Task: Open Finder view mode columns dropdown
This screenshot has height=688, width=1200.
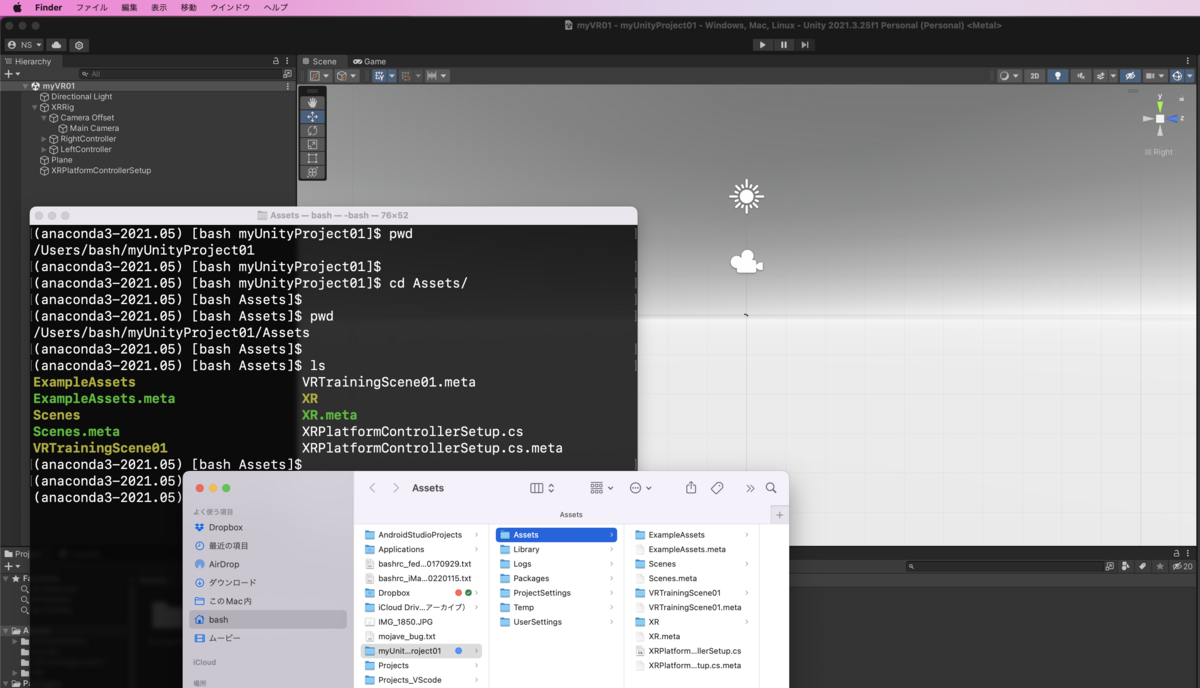Action: pos(542,488)
